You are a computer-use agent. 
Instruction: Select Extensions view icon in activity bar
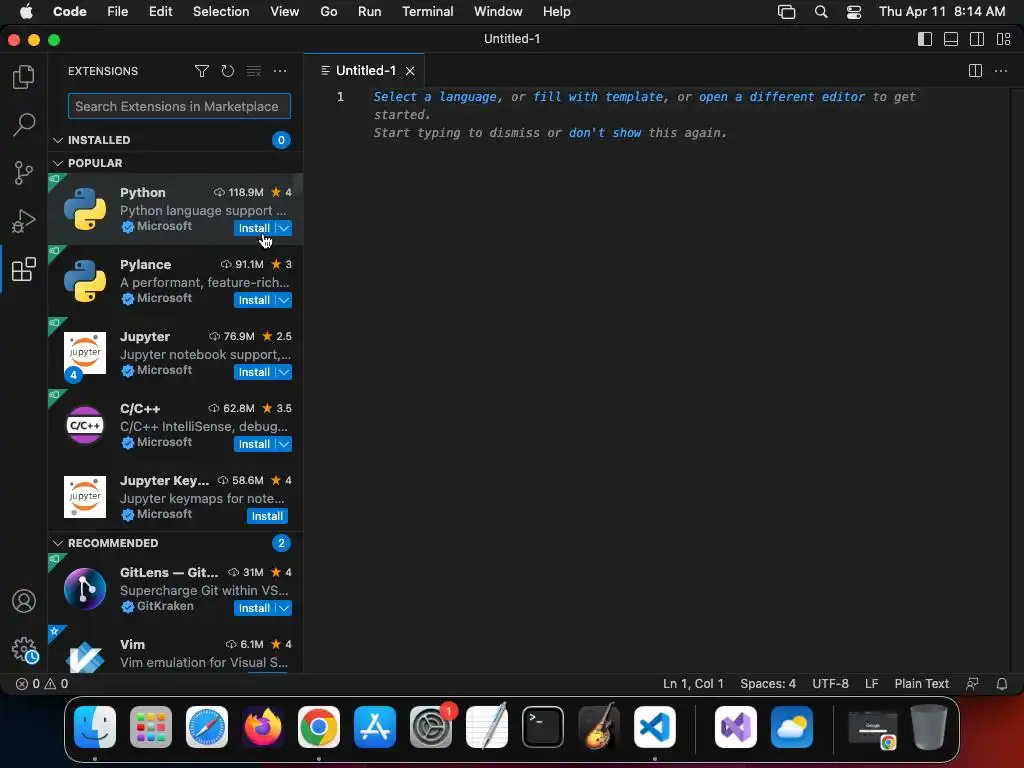[24, 269]
